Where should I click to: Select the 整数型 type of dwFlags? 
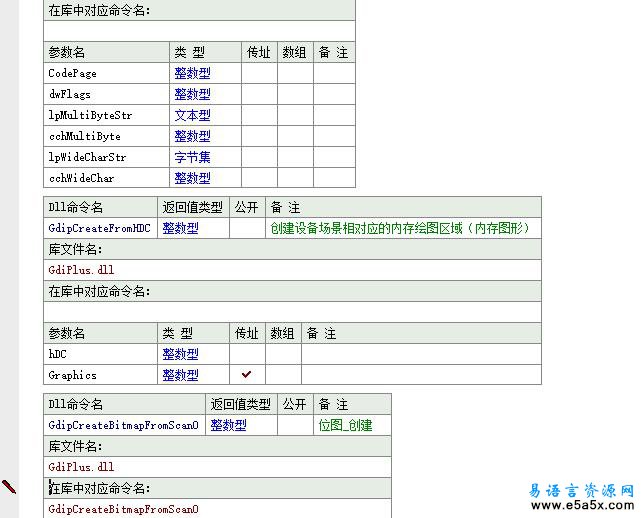192,94
